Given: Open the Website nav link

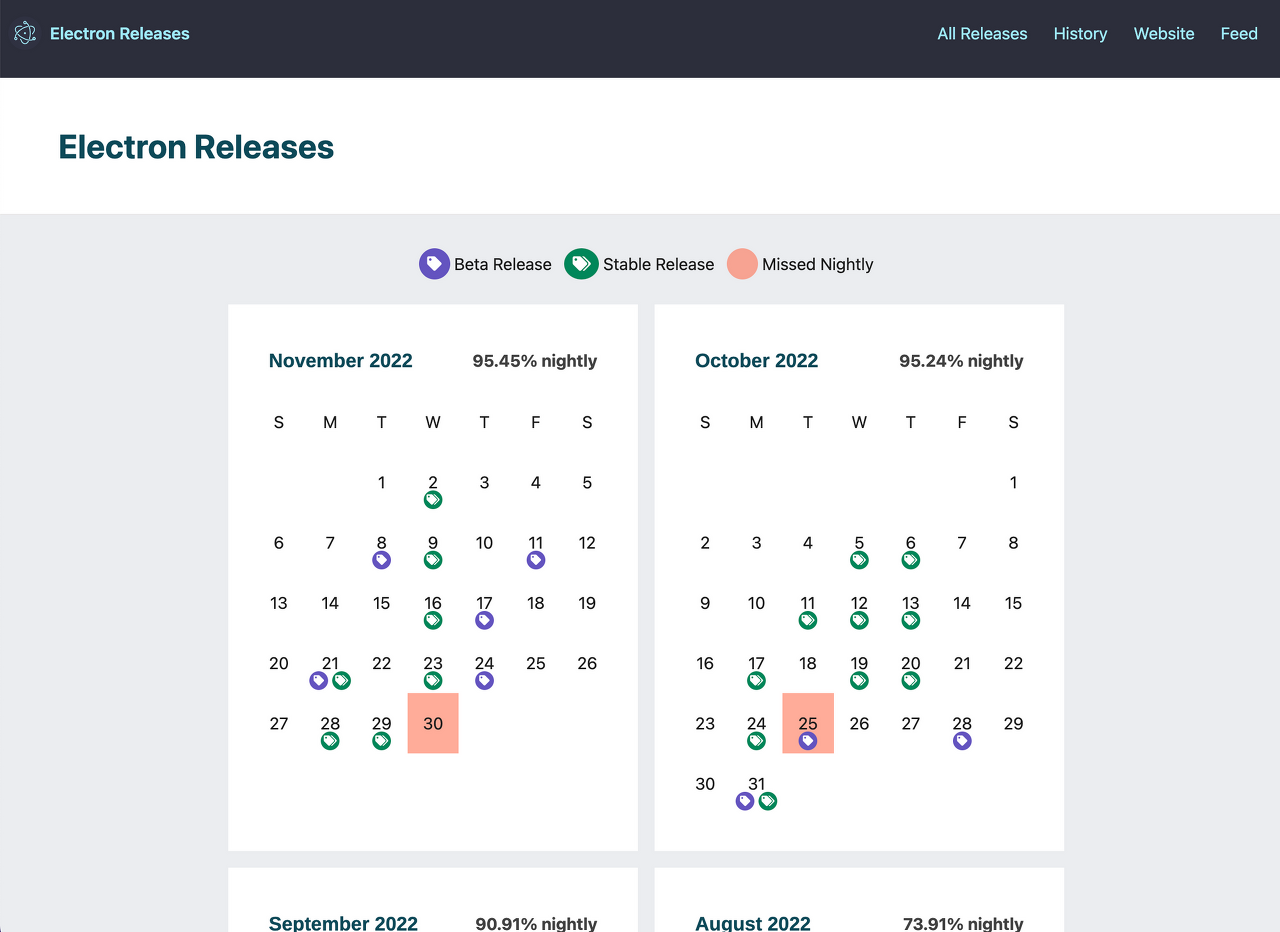Looking at the screenshot, I should pos(1164,33).
